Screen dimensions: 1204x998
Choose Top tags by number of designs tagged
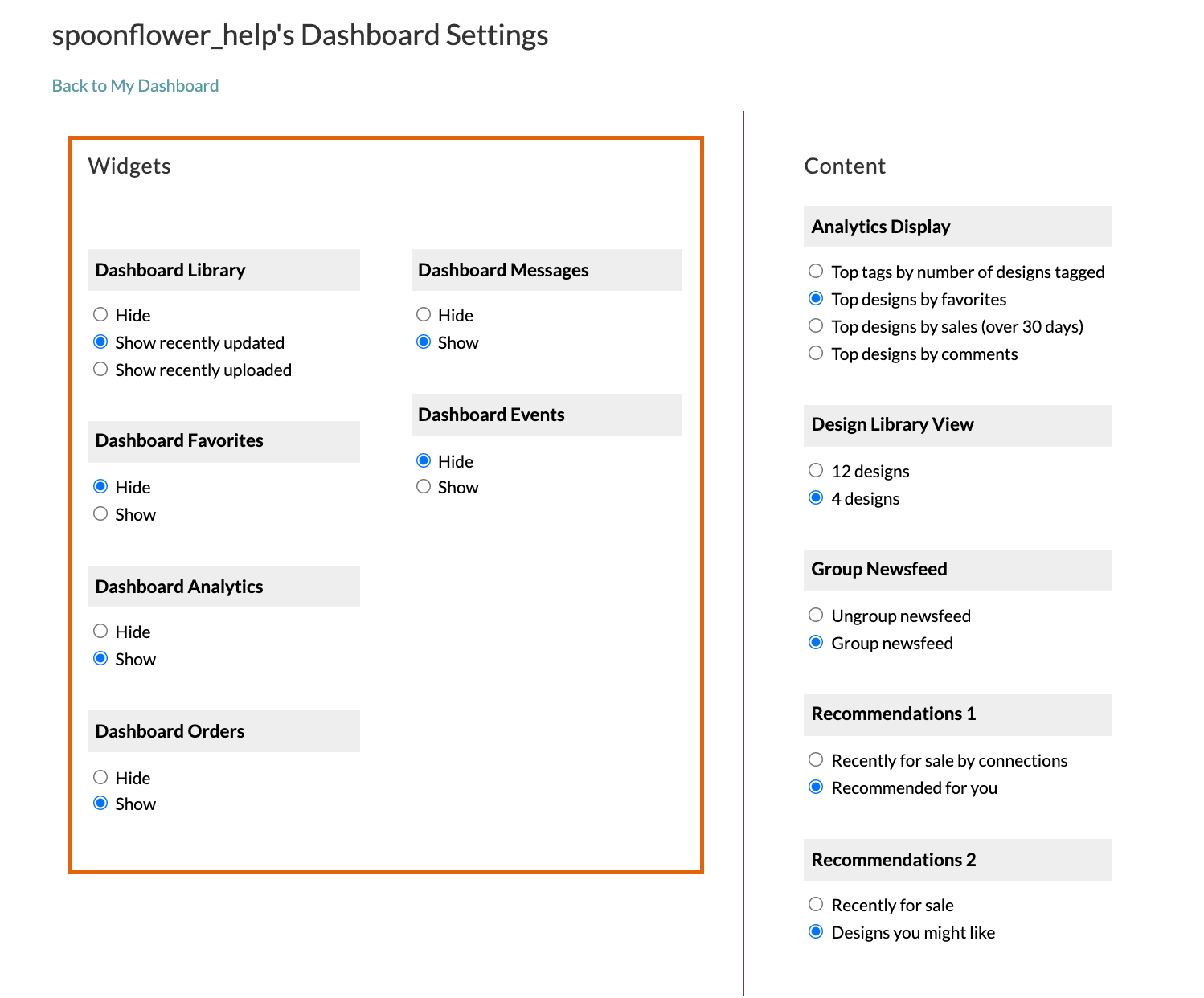click(816, 271)
